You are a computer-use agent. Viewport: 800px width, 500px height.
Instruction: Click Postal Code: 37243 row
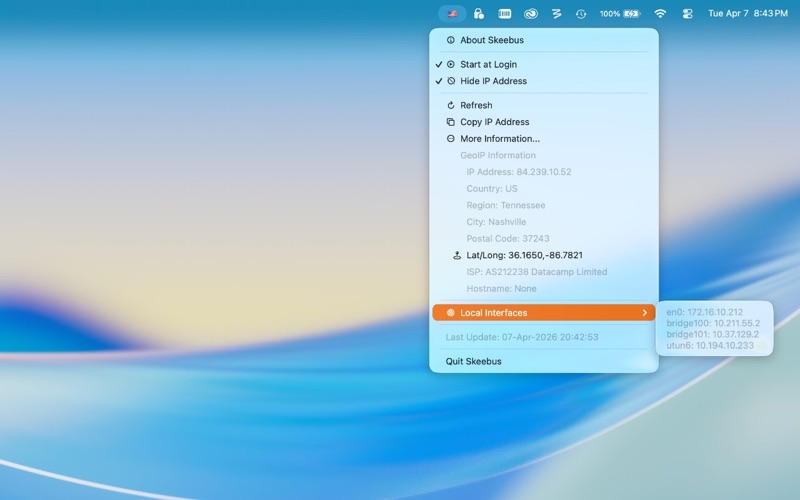tap(544, 239)
